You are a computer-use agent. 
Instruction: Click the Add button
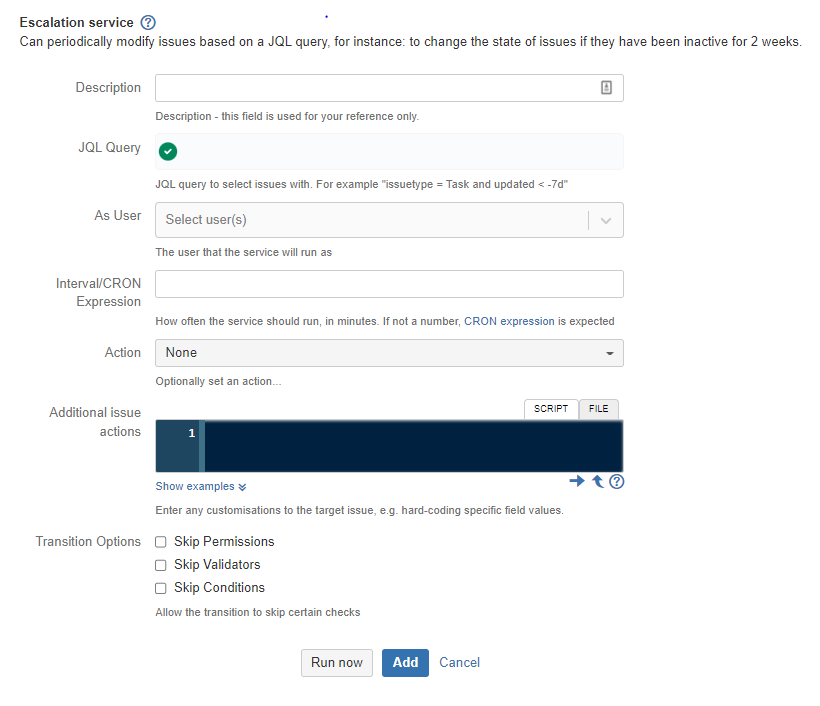tap(405, 663)
